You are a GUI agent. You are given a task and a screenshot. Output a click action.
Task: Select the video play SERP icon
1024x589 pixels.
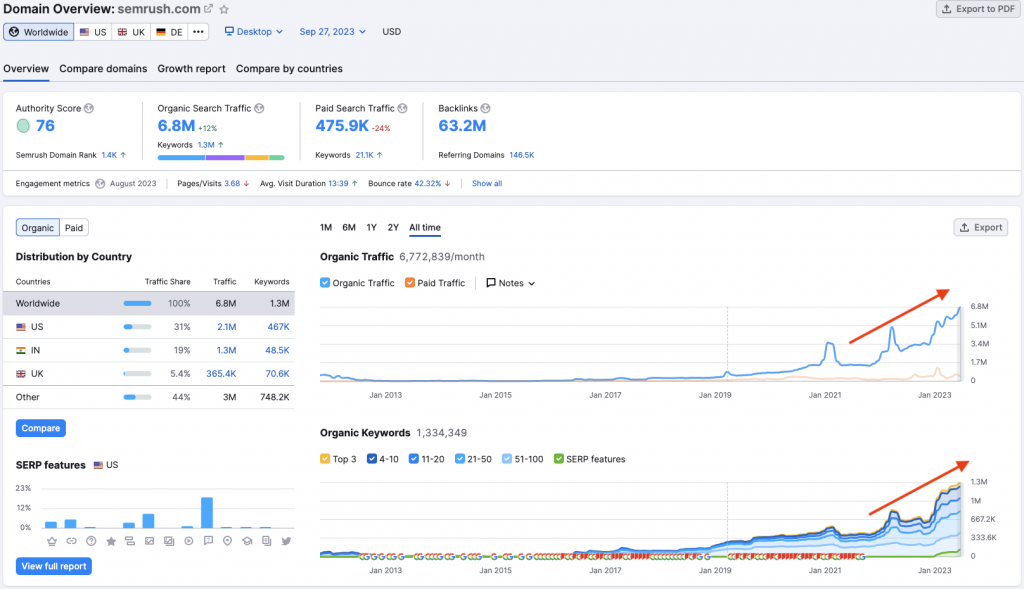[189, 541]
